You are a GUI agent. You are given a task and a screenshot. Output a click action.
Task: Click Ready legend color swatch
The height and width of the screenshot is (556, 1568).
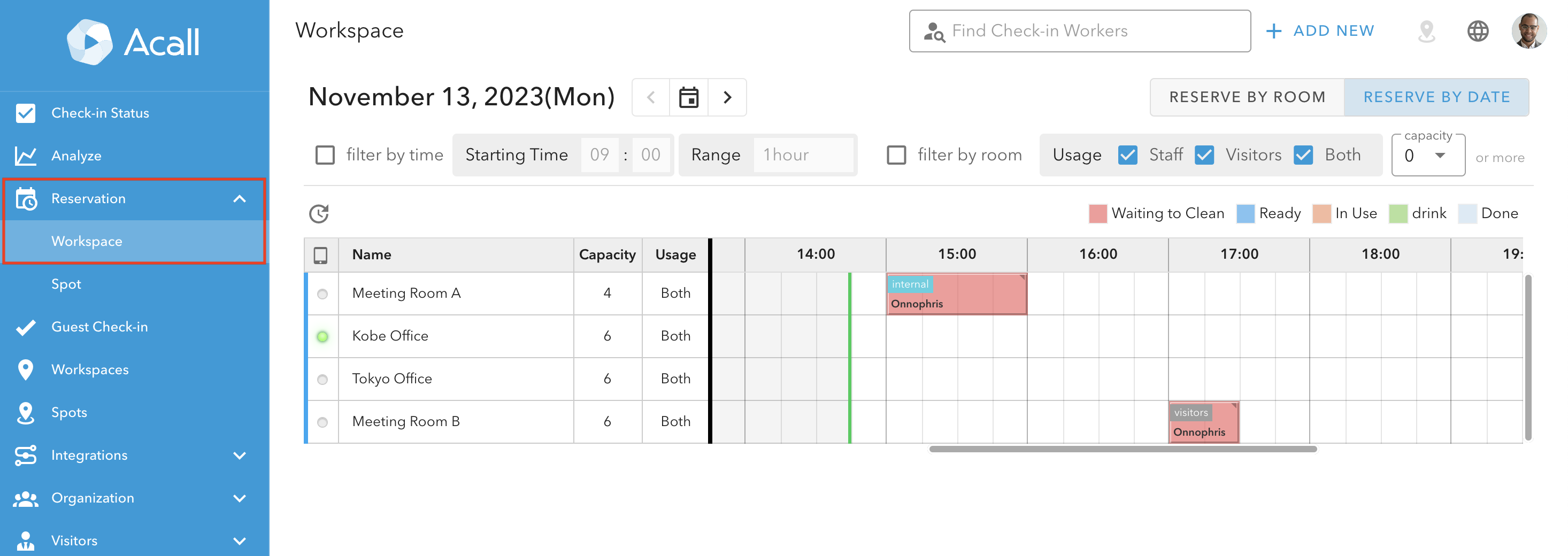point(1246,214)
